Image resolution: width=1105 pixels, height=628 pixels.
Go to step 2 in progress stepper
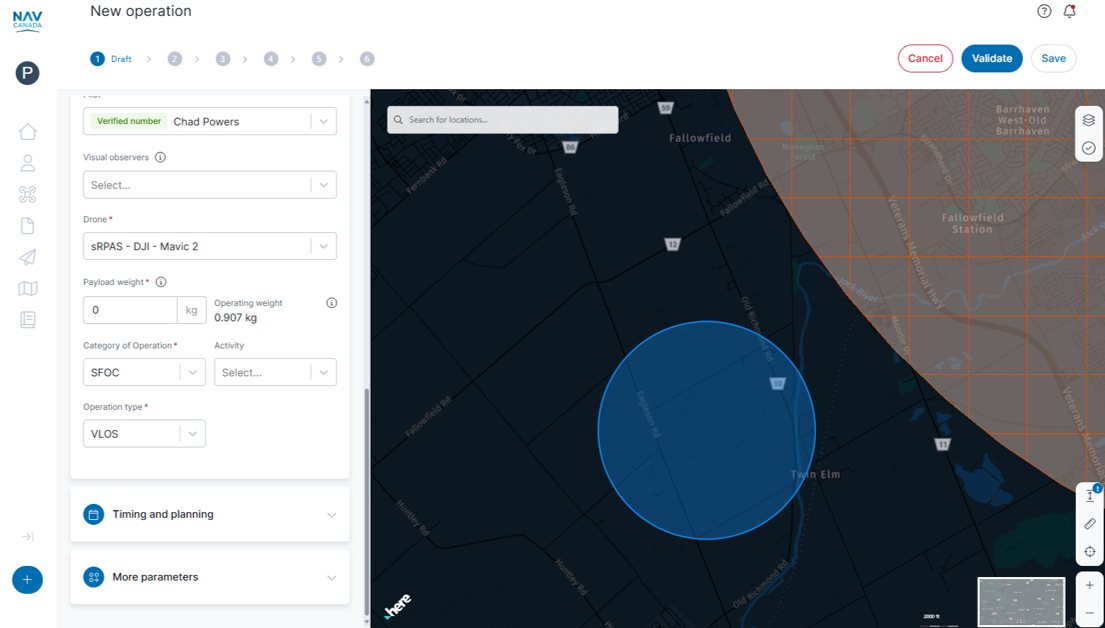point(175,59)
